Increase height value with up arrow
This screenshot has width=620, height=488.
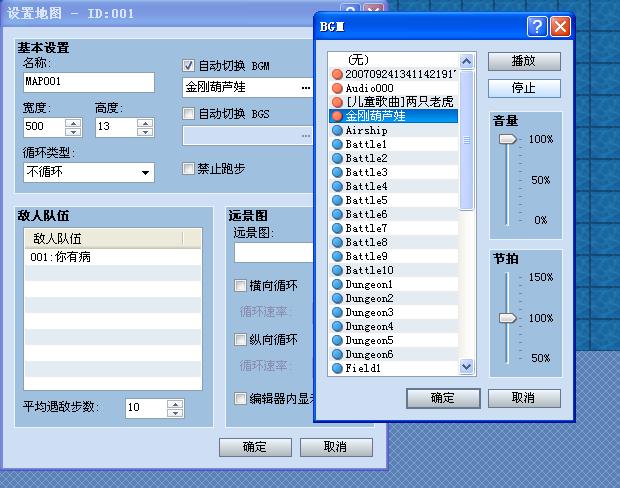click(145, 123)
